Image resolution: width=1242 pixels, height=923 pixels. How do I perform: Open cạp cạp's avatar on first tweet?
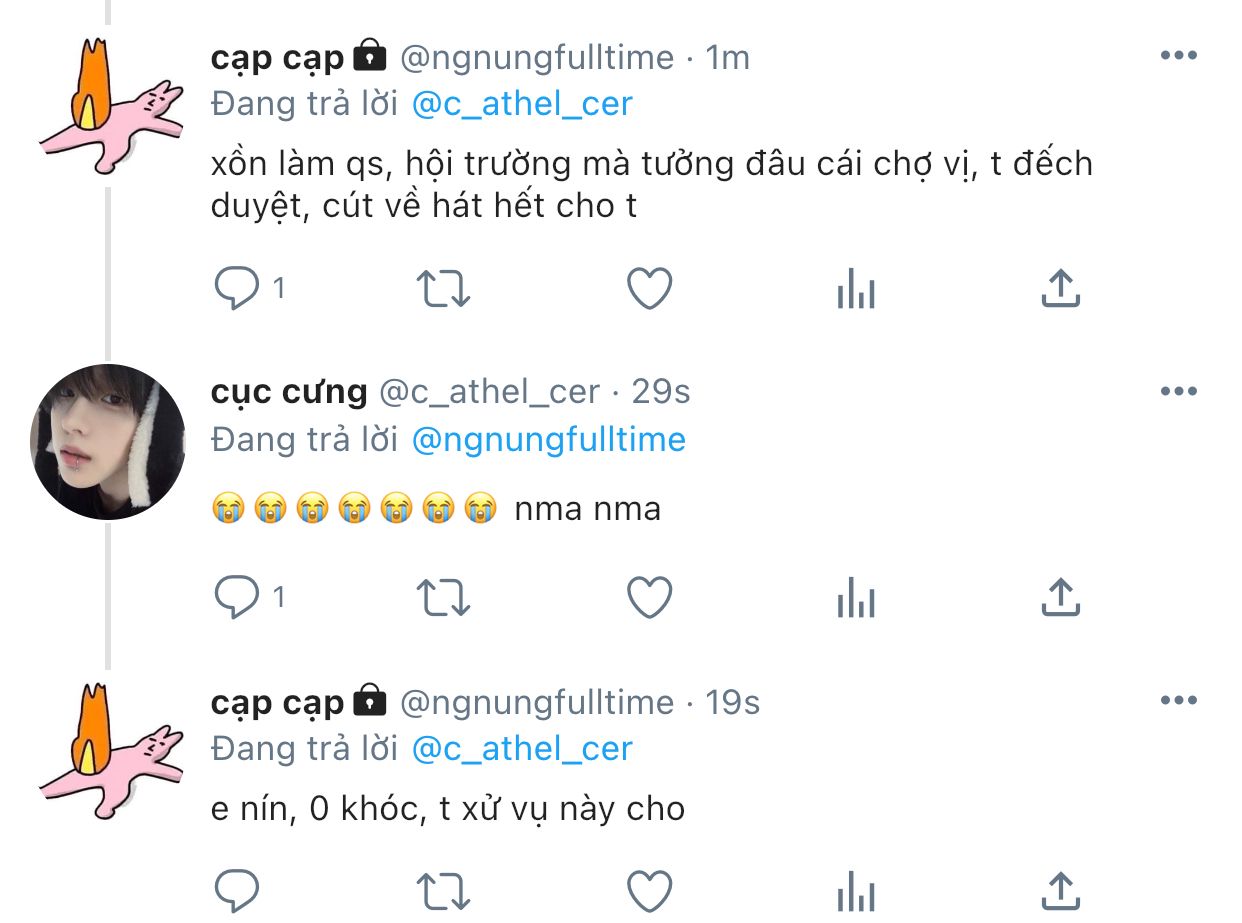point(110,105)
